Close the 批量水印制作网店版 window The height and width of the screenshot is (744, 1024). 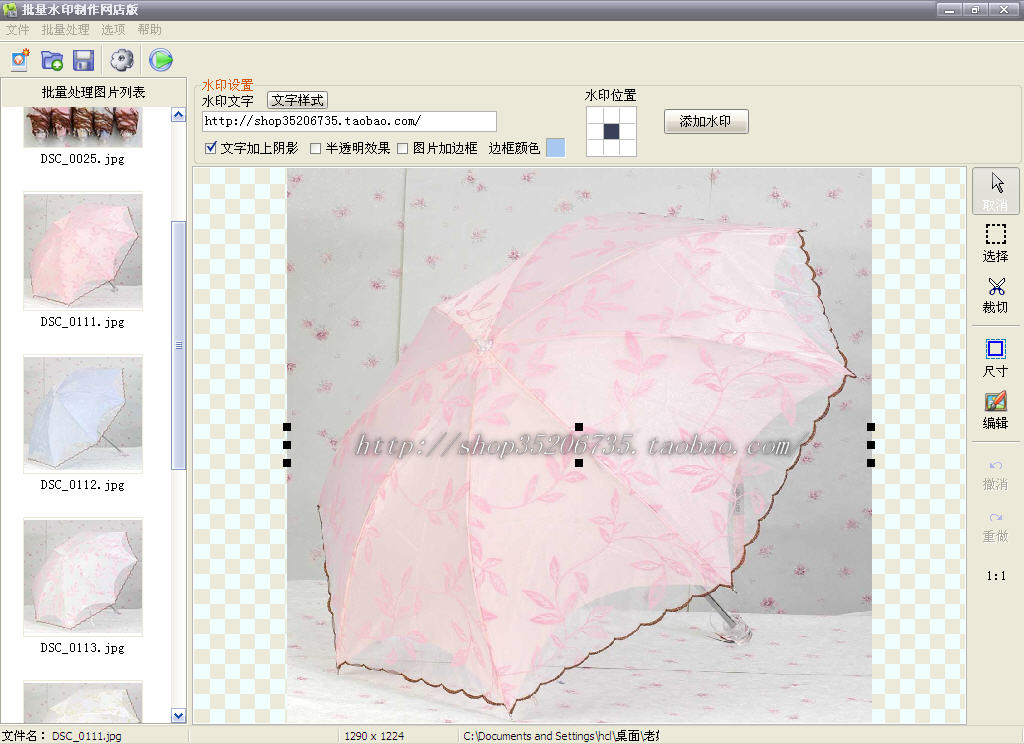click(1004, 10)
